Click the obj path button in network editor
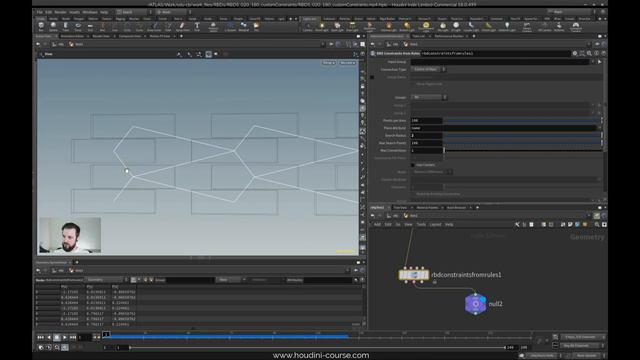Image resolution: width=640 pixels, height=360 pixels. pyautogui.click(x=392, y=216)
